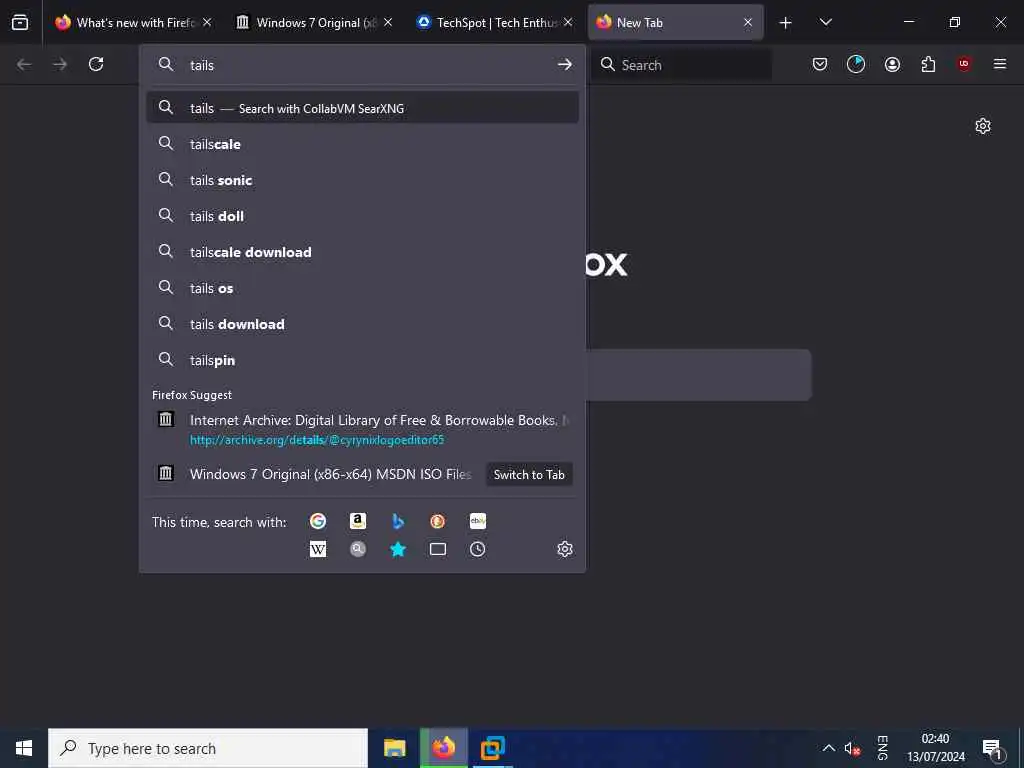Switch to Windows 7 Original tab
This screenshot has width=1024, height=768.
(314, 22)
